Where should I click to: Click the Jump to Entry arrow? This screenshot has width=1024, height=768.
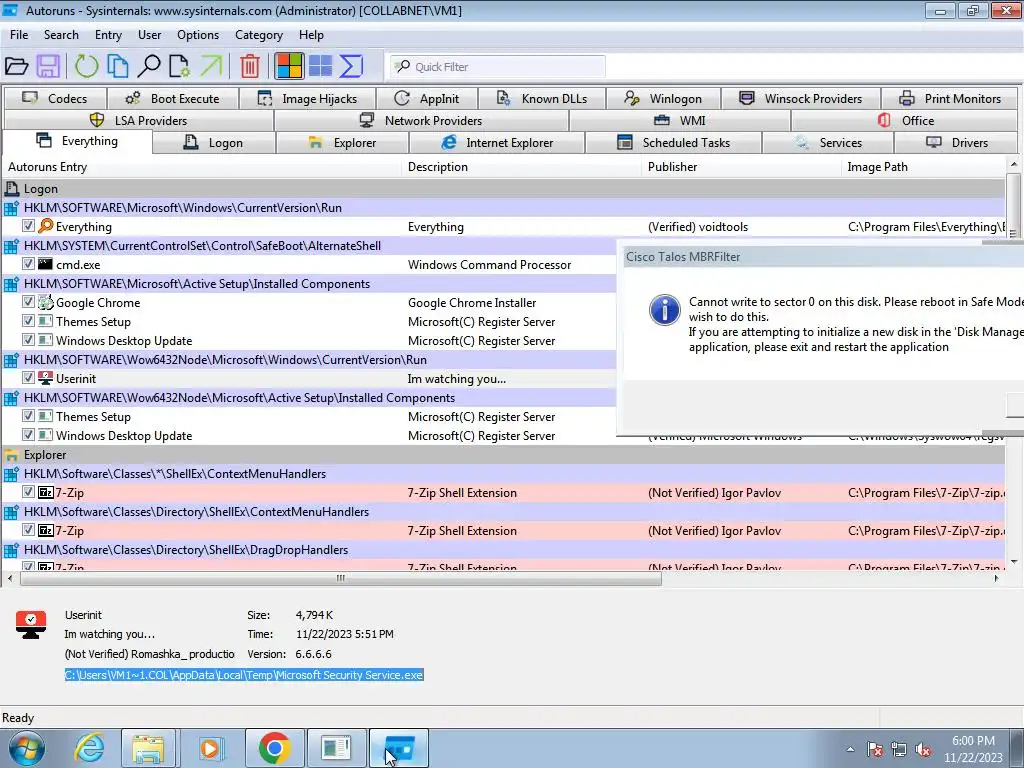211,66
